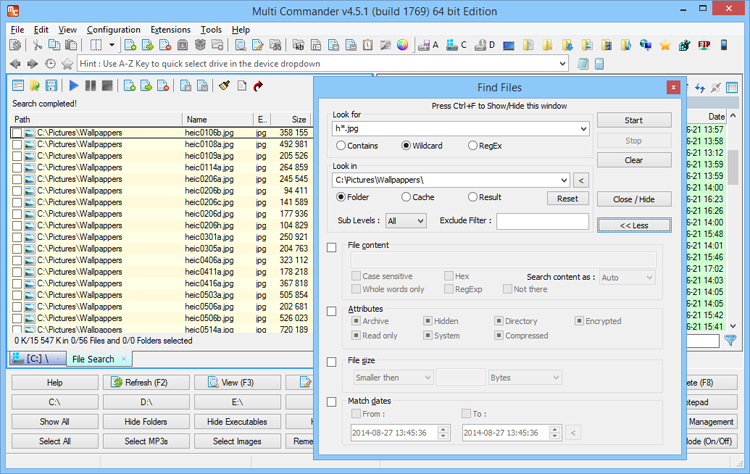Switch to the C:\ tab

(37, 359)
